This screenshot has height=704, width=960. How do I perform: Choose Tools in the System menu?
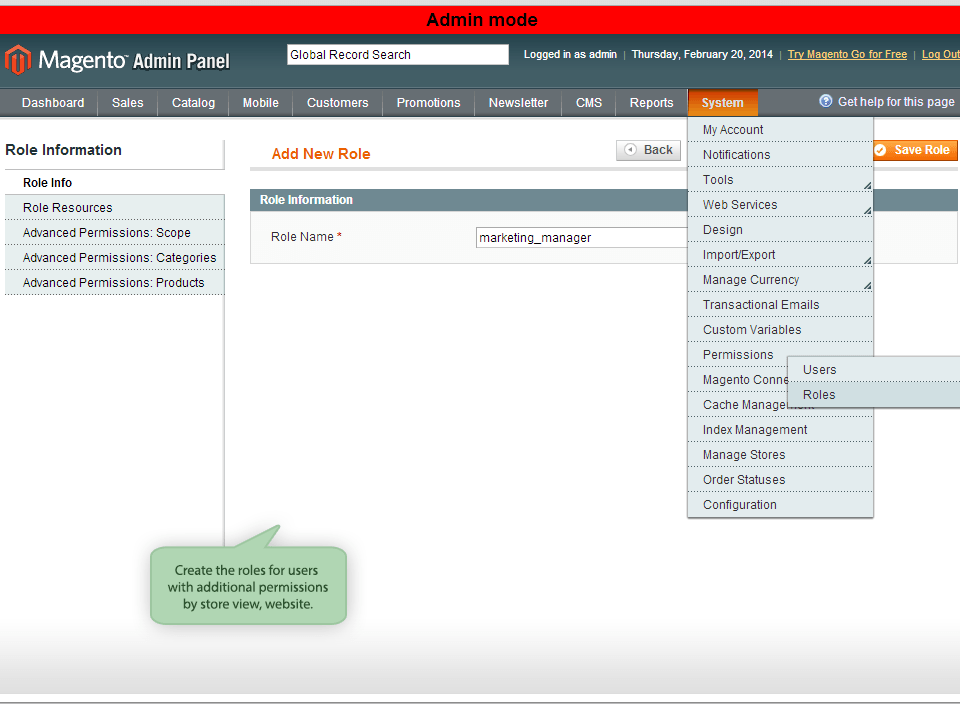point(780,180)
